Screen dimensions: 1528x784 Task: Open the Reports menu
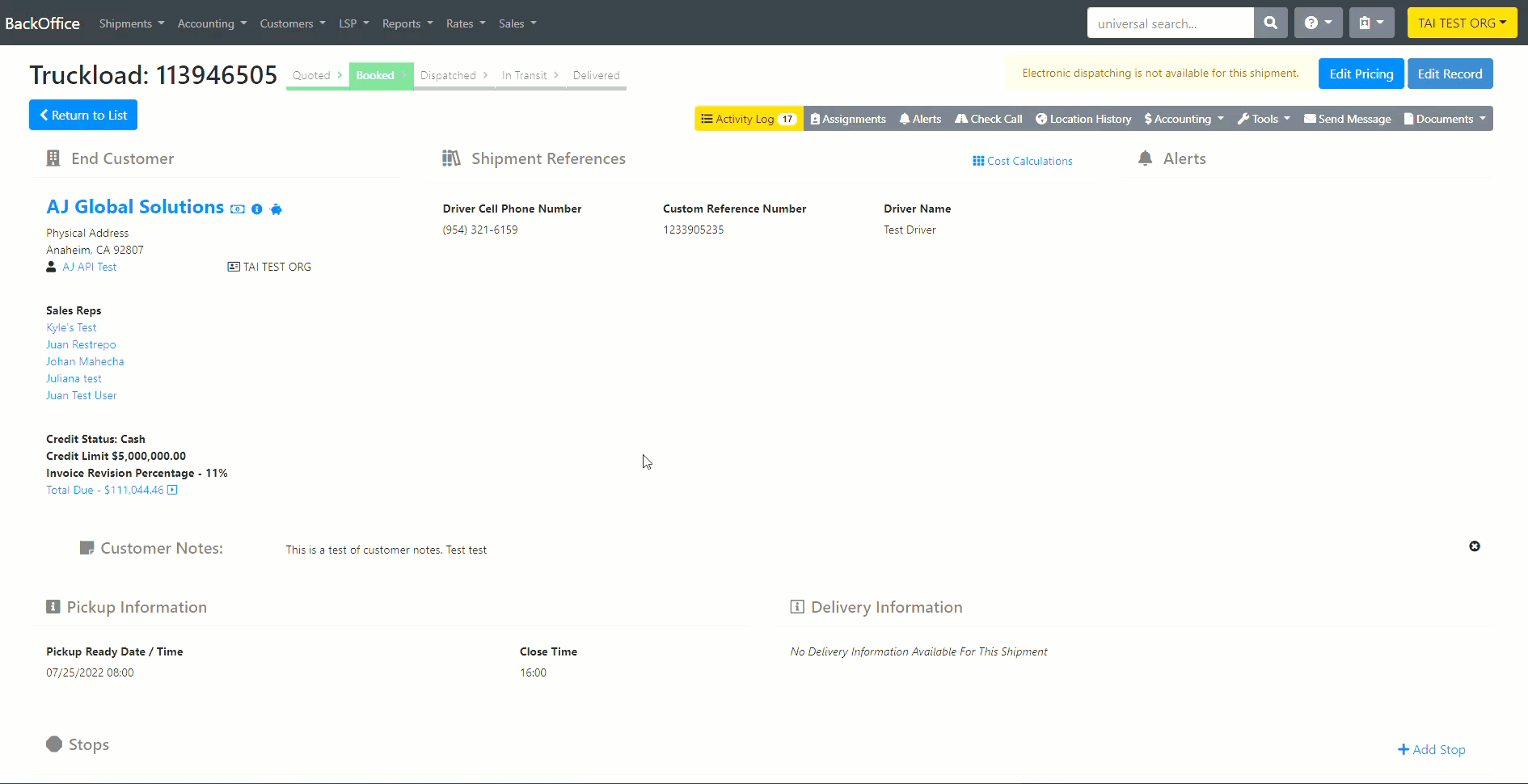pyautogui.click(x=407, y=23)
